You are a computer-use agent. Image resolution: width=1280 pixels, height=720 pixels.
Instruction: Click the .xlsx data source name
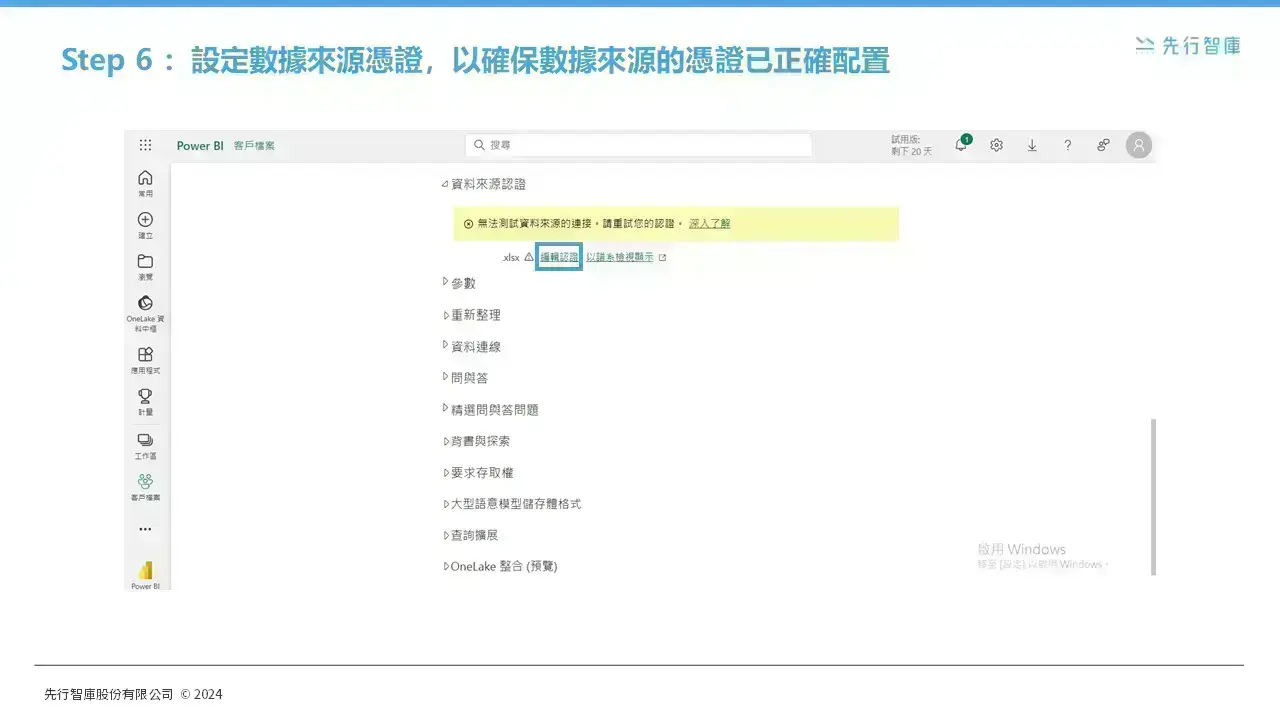pyautogui.click(x=511, y=257)
